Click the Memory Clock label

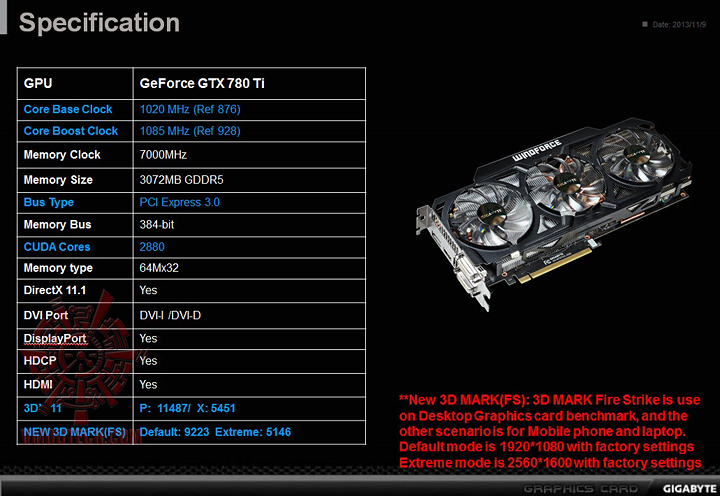[x=62, y=155]
